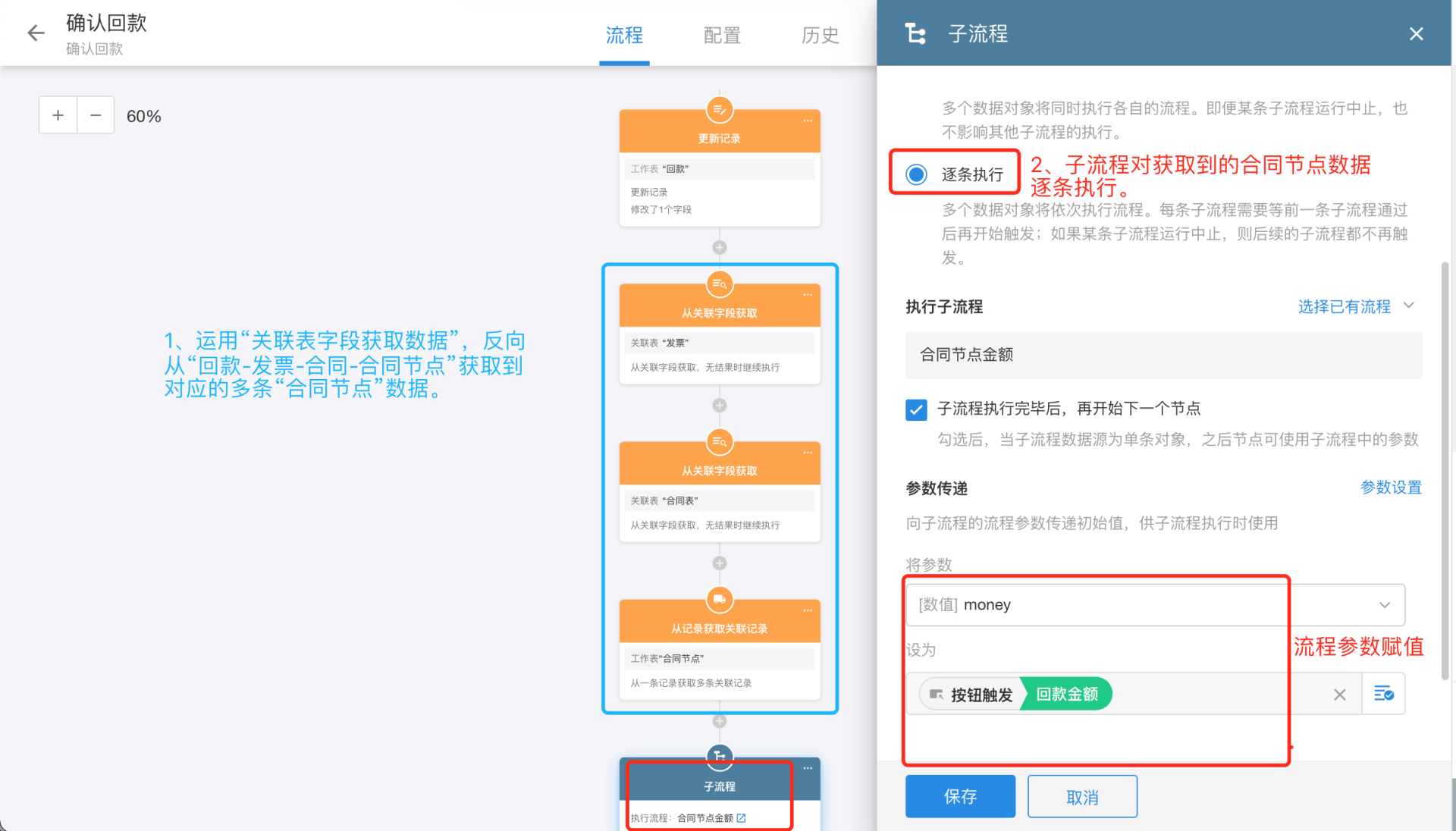Open external link icon beside 合同节点金额

(x=742, y=818)
